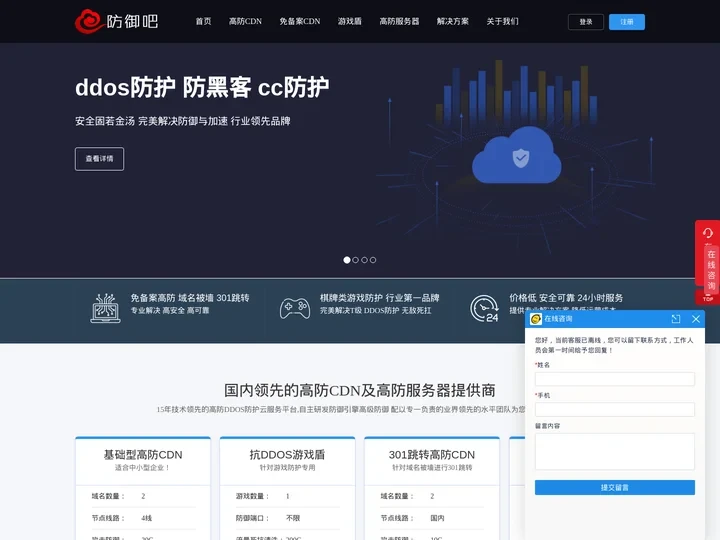Click the headset icon on the red sidebar

point(708,233)
